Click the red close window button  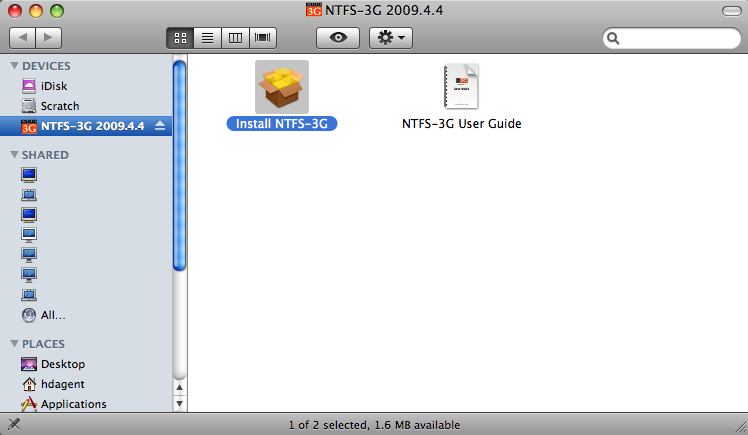pos(15,10)
